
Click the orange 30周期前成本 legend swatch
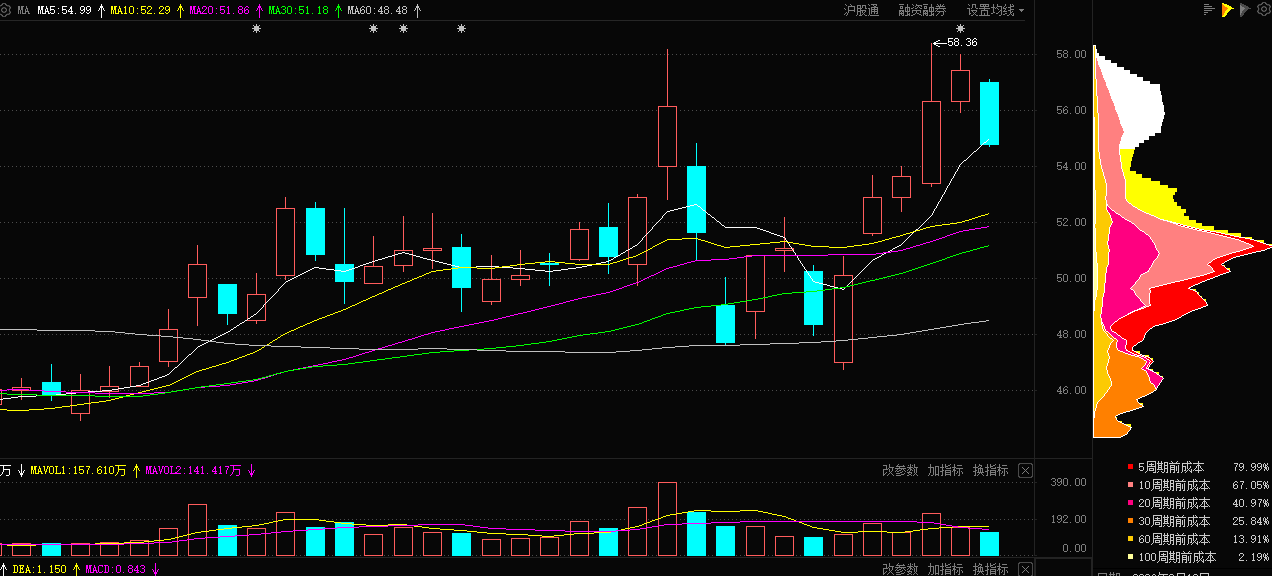coord(1130,521)
